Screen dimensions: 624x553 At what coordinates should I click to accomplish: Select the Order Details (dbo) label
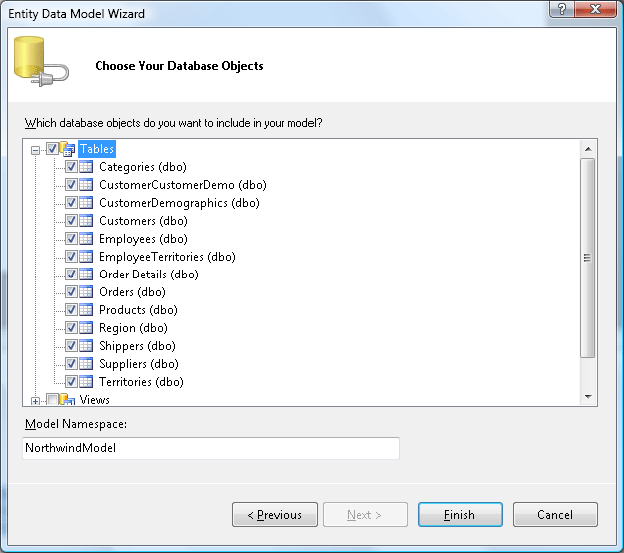[149, 274]
